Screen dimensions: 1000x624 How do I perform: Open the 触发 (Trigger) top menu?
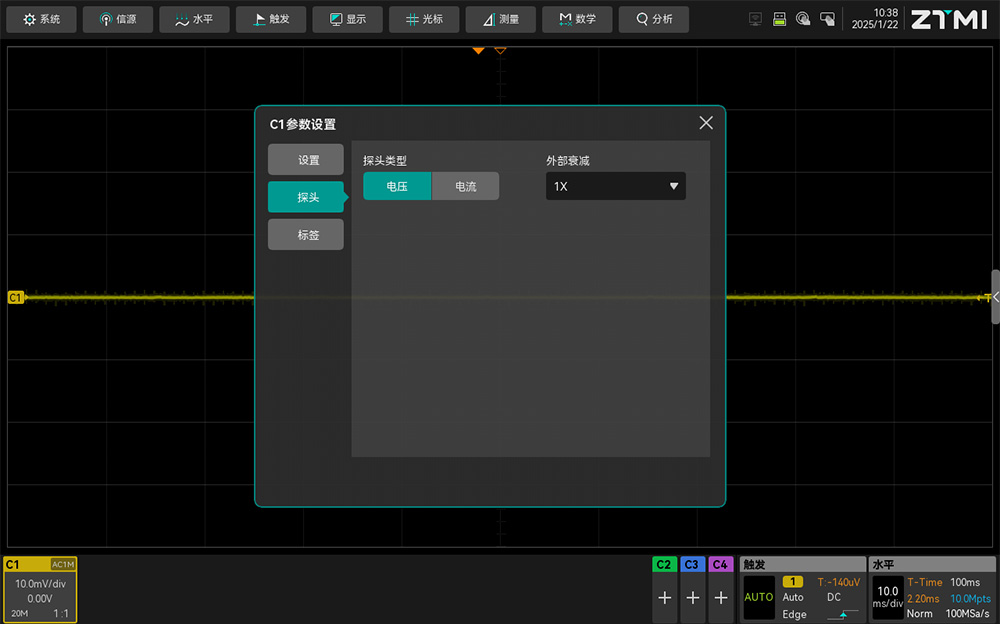point(271,19)
